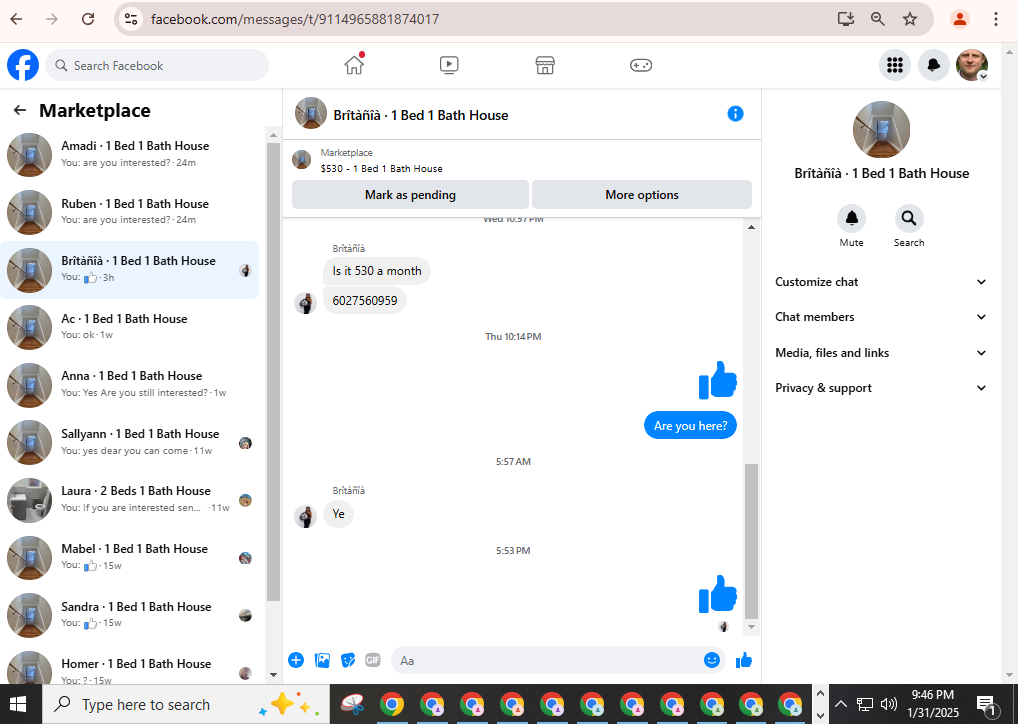Click the Facebook logo

[x=23, y=65]
